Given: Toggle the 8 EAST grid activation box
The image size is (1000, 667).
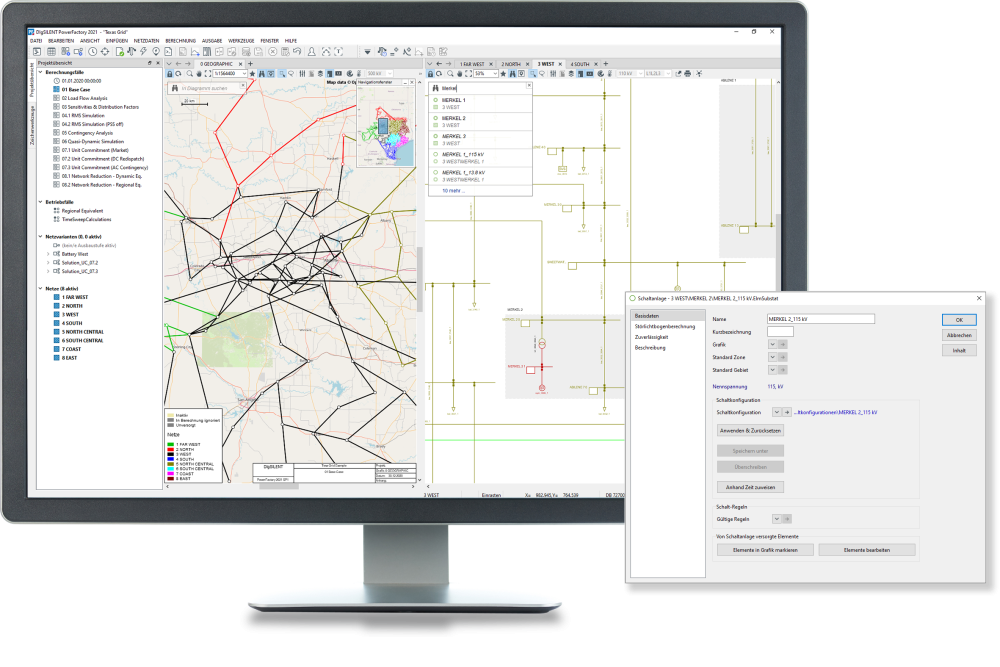Looking at the screenshot, I should pyautogui.click(x=56, y=358).
